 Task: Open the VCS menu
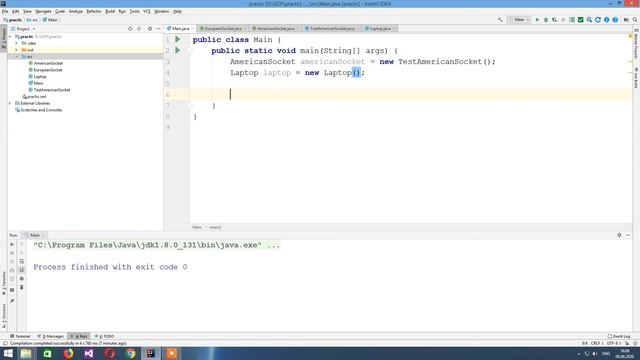147,11
